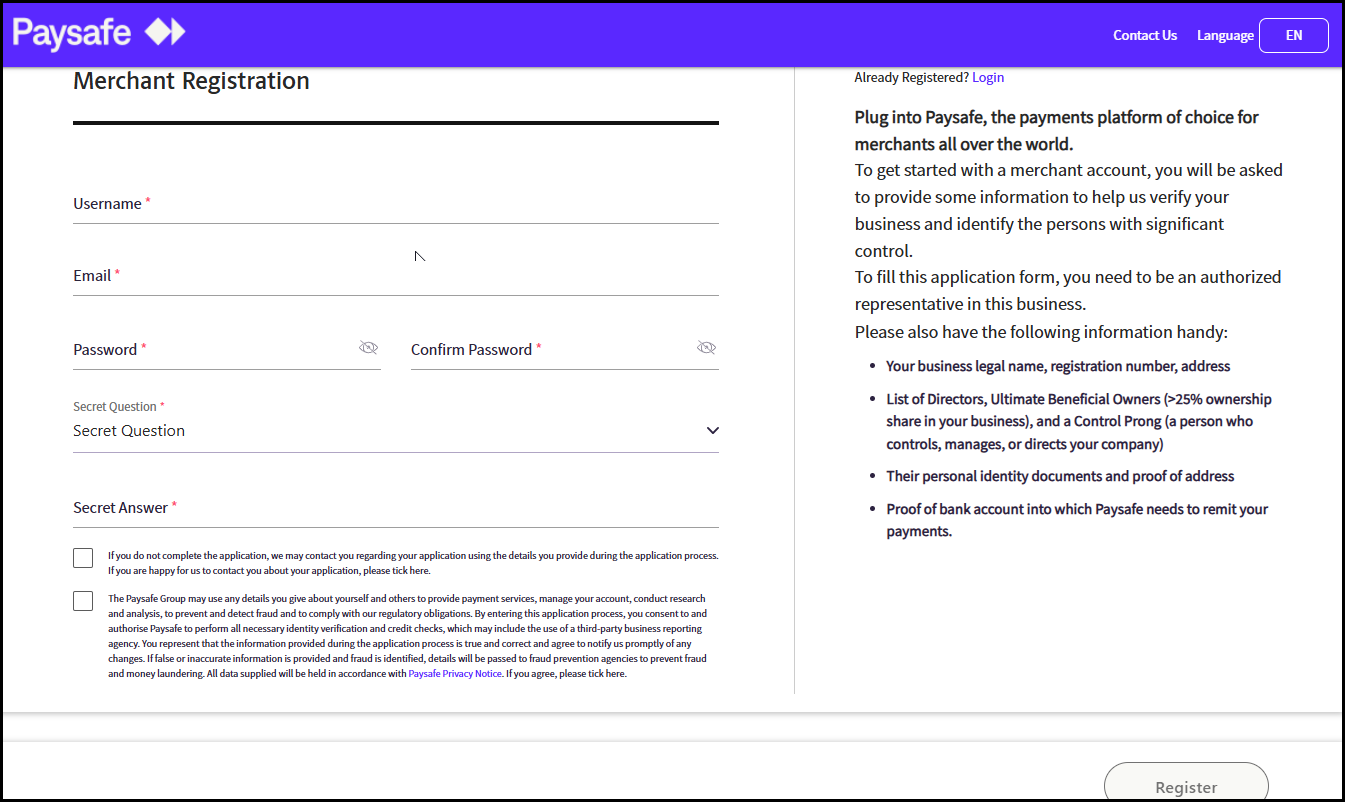Click the 'personal identity documents' bullet
Screen dimensions: 1345x802
pos(1060,476)
